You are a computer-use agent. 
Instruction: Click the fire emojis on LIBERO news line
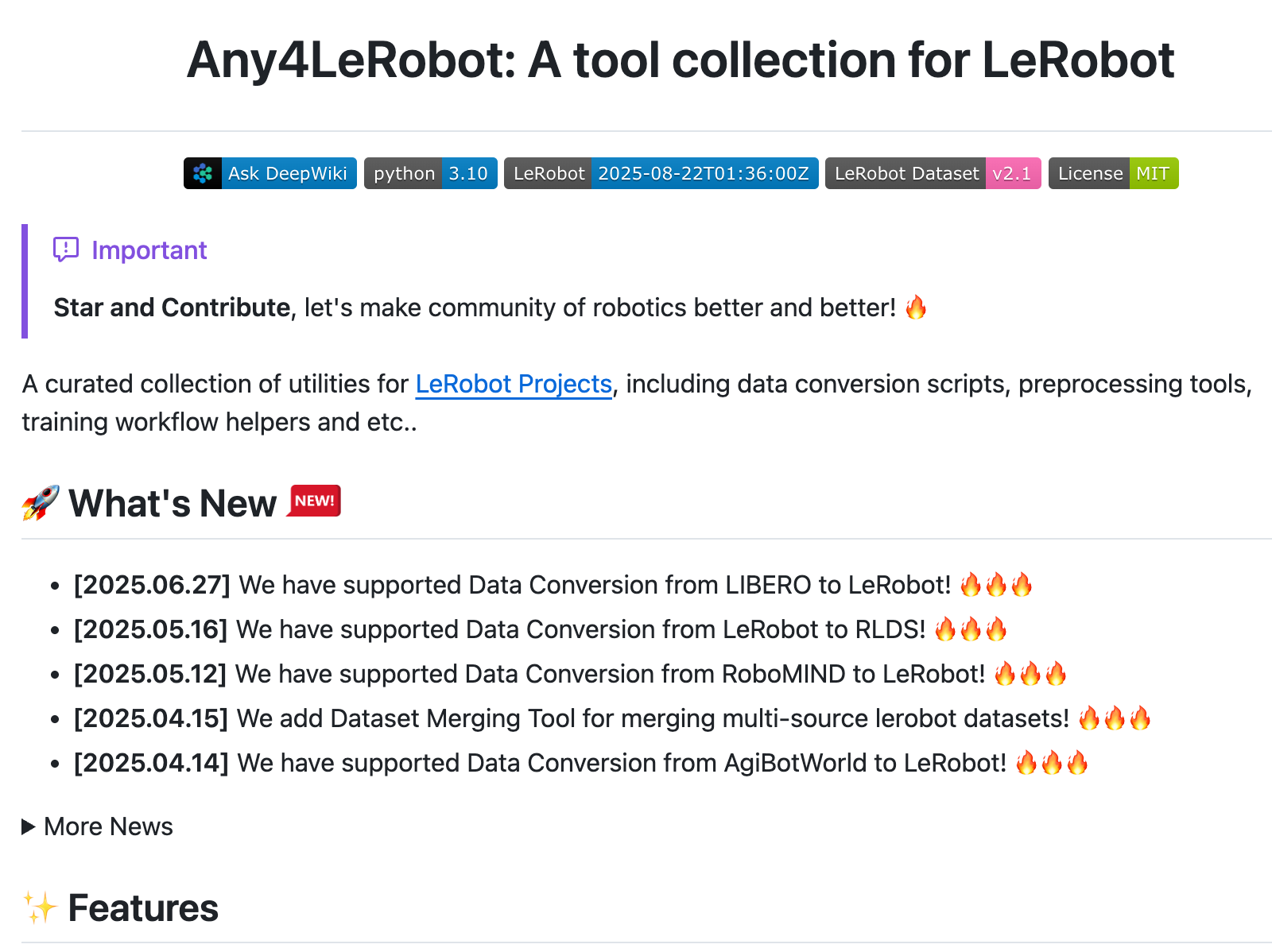[x=995, y=585]
